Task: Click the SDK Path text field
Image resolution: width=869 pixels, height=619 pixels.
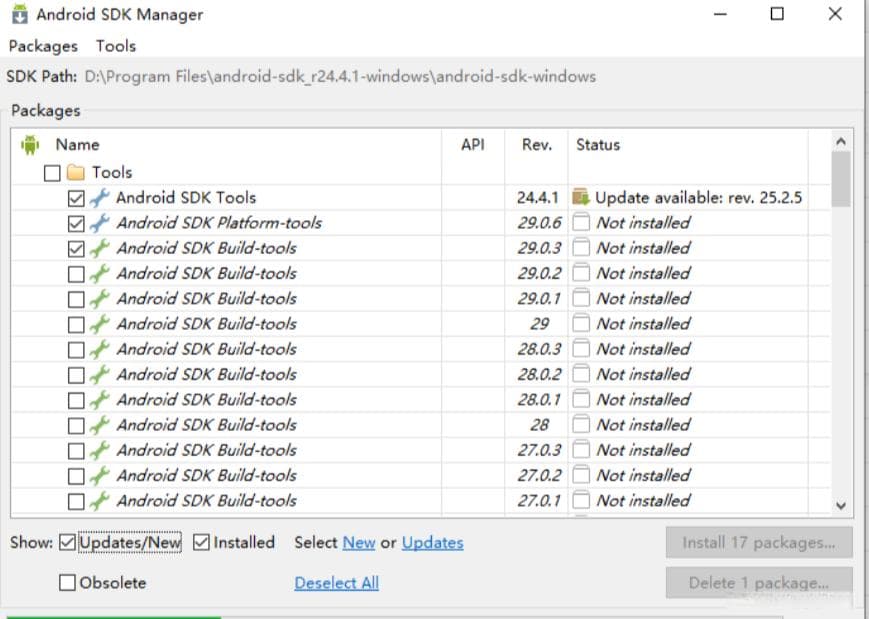Action: click(x=340, y=76)
